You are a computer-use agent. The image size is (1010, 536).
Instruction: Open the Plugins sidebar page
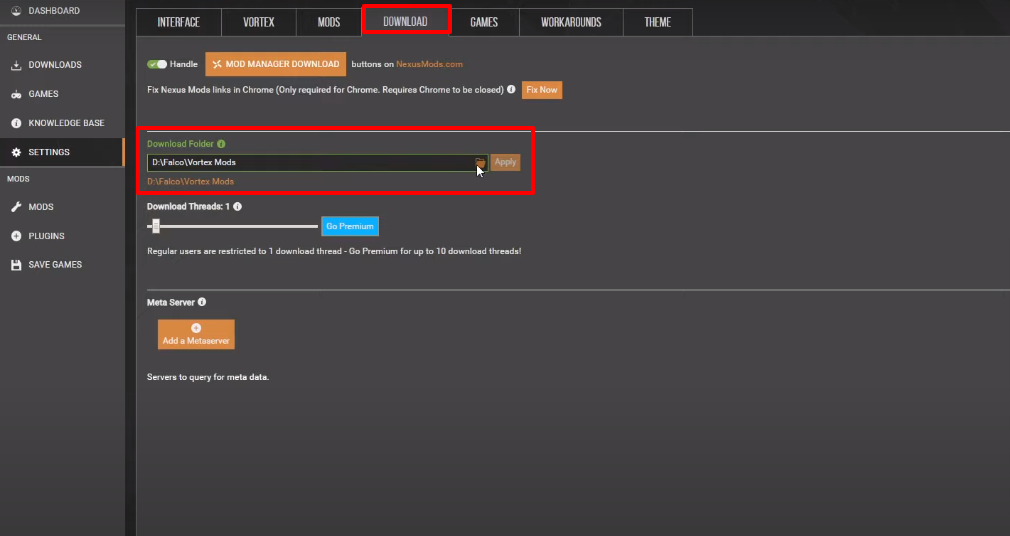(62, 236)
